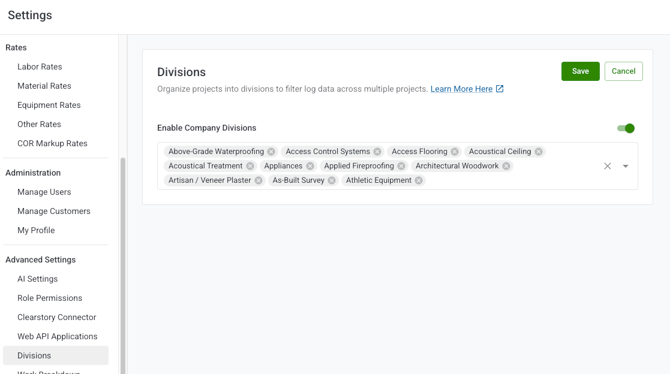
Task: Remove the As-Built Survey chip
Action: coord(332,180)
